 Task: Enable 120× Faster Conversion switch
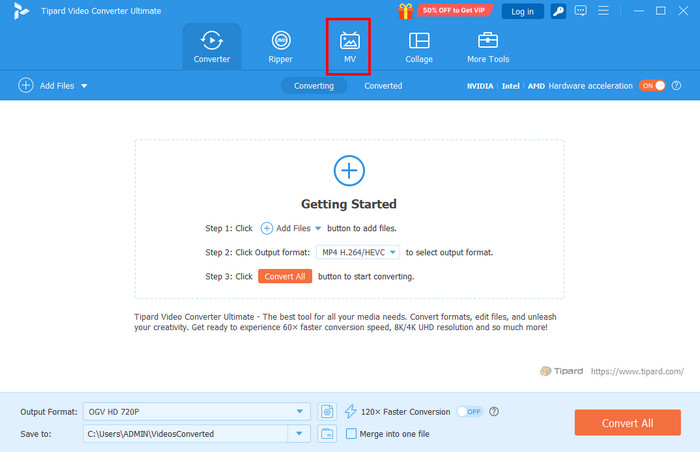[469, 411]
